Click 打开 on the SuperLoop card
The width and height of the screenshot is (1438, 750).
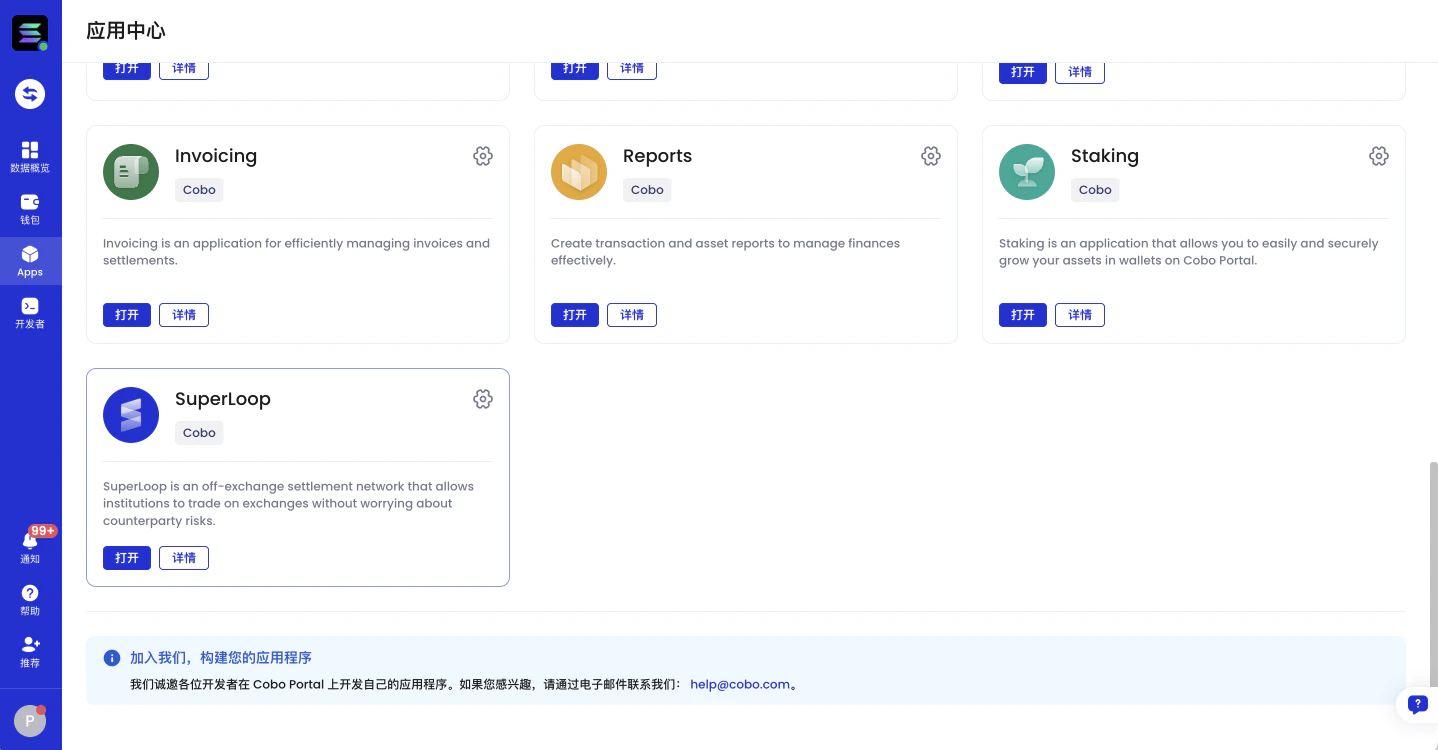[127, 558]
